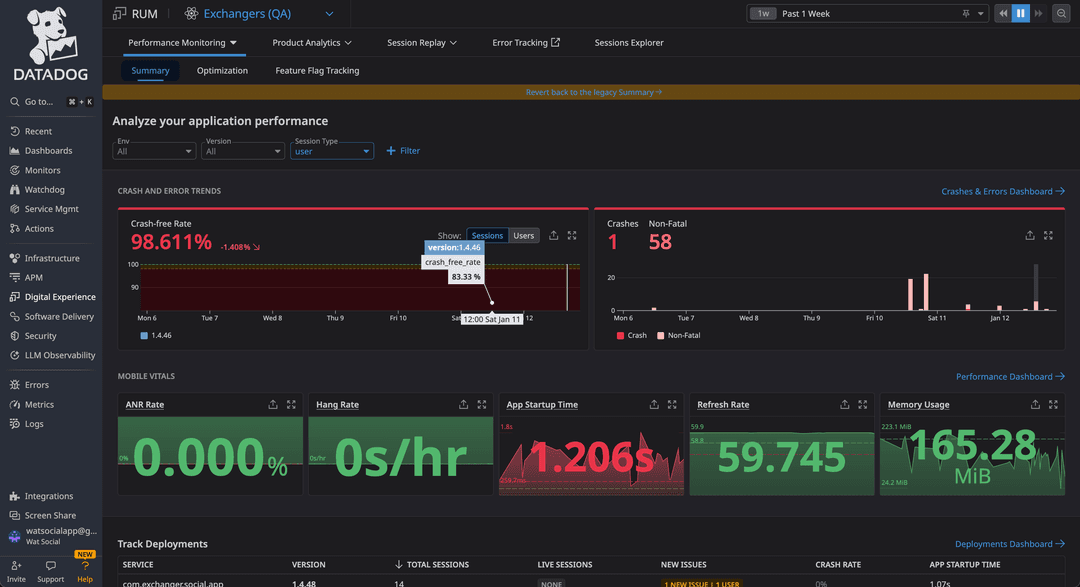Expand Crash-free Rate graph to fullscreen

click(x=572, y=236)
